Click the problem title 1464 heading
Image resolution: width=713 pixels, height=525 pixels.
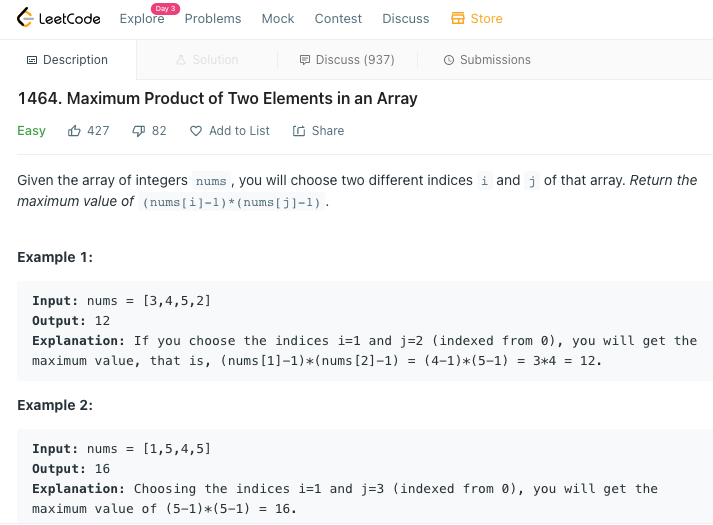coord(217,99)
